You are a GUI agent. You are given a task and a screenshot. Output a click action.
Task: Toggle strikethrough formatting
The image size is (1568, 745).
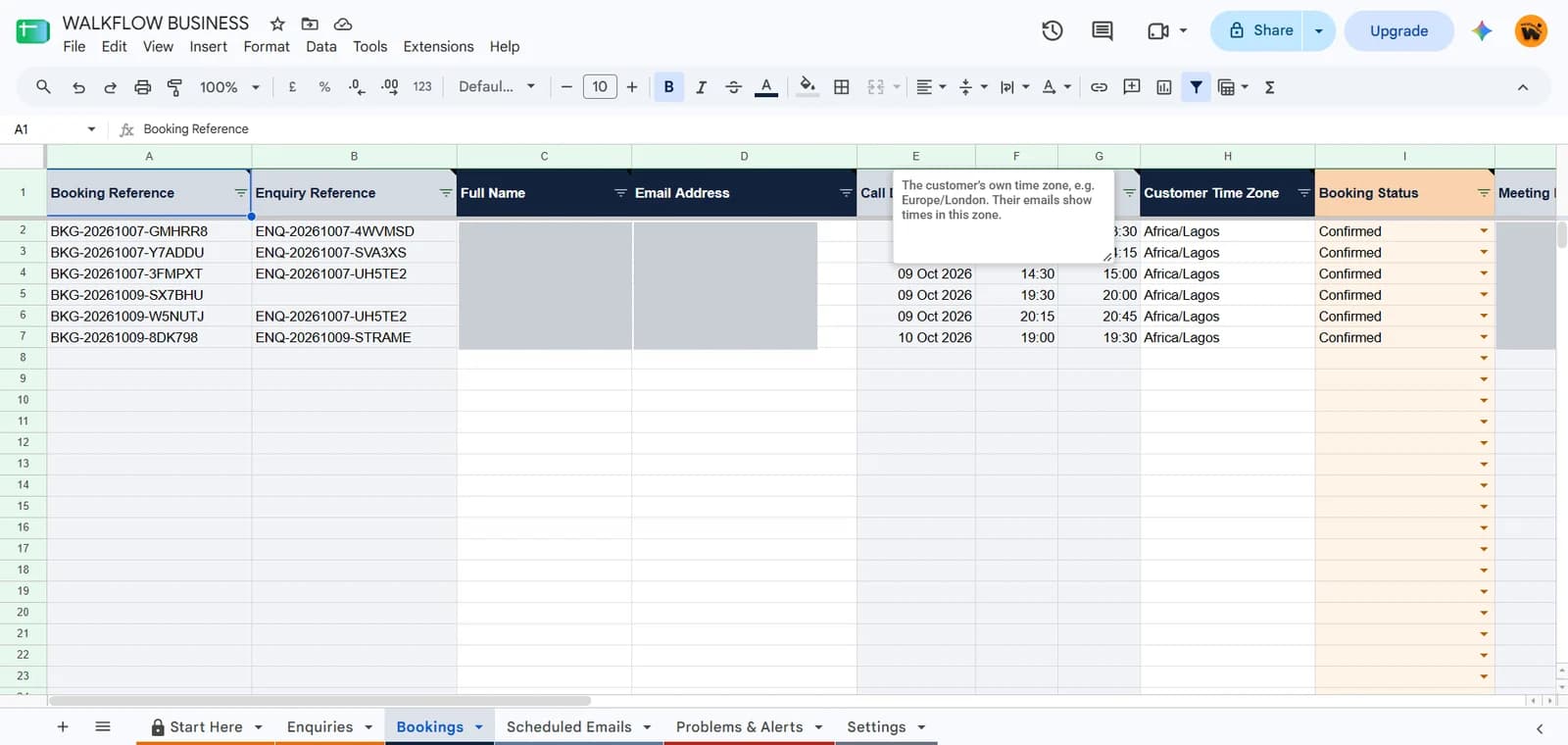tap(733, 87)
